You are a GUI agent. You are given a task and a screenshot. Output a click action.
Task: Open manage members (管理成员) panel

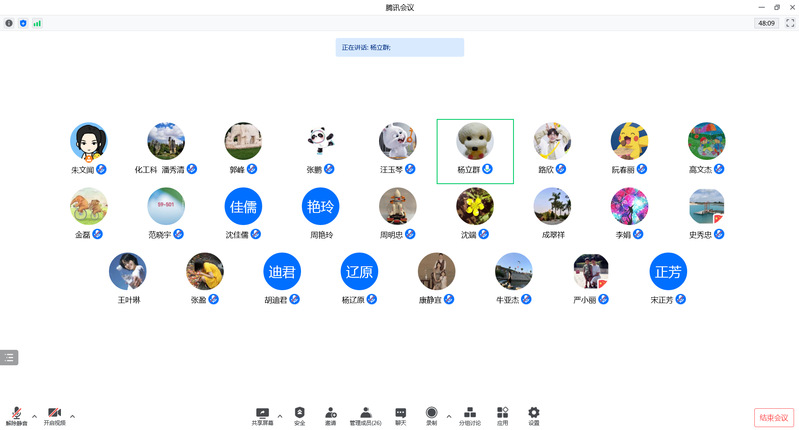click(x=365, y=416)
